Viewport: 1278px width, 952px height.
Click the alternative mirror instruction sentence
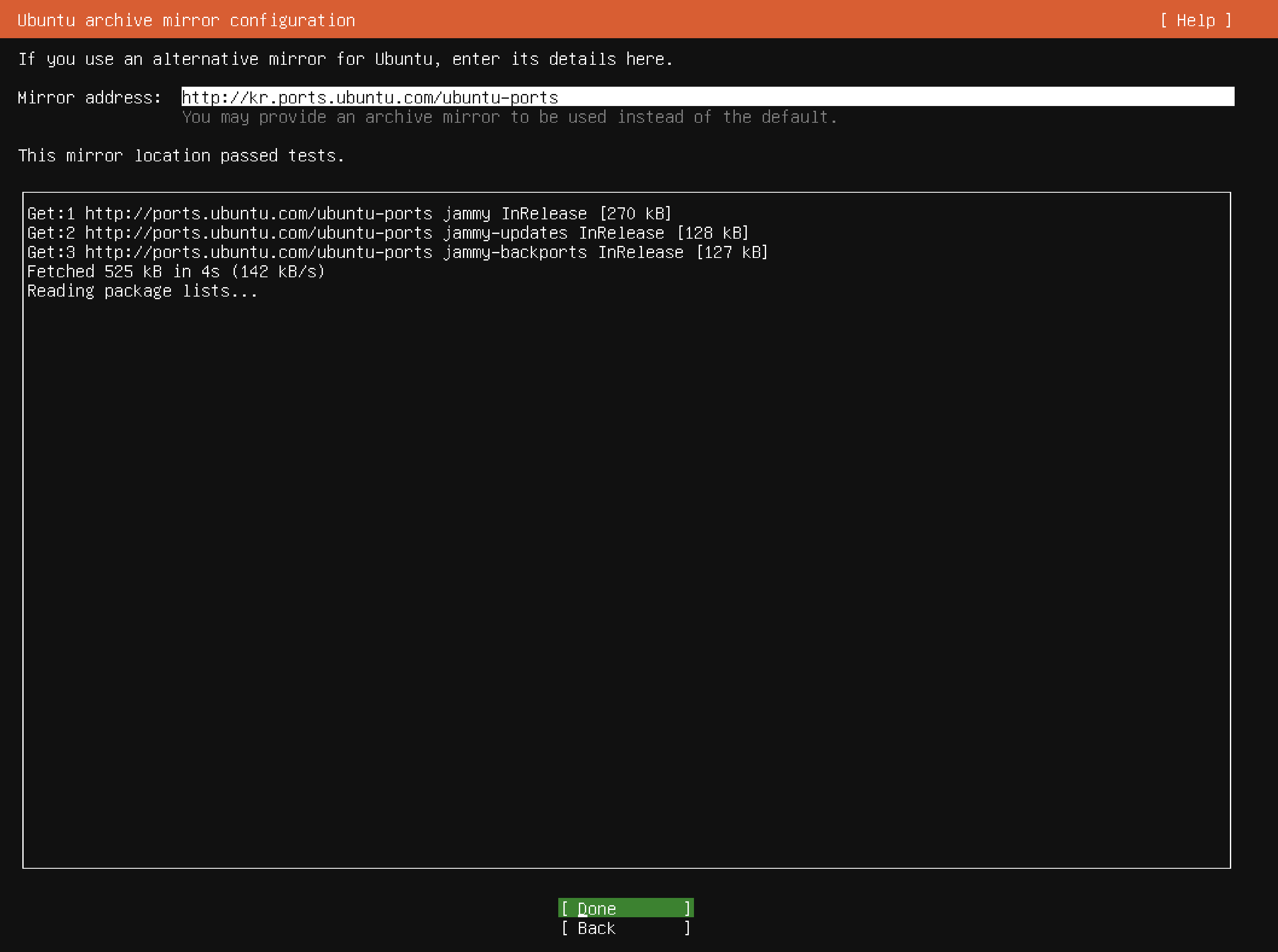click(345, 59)
